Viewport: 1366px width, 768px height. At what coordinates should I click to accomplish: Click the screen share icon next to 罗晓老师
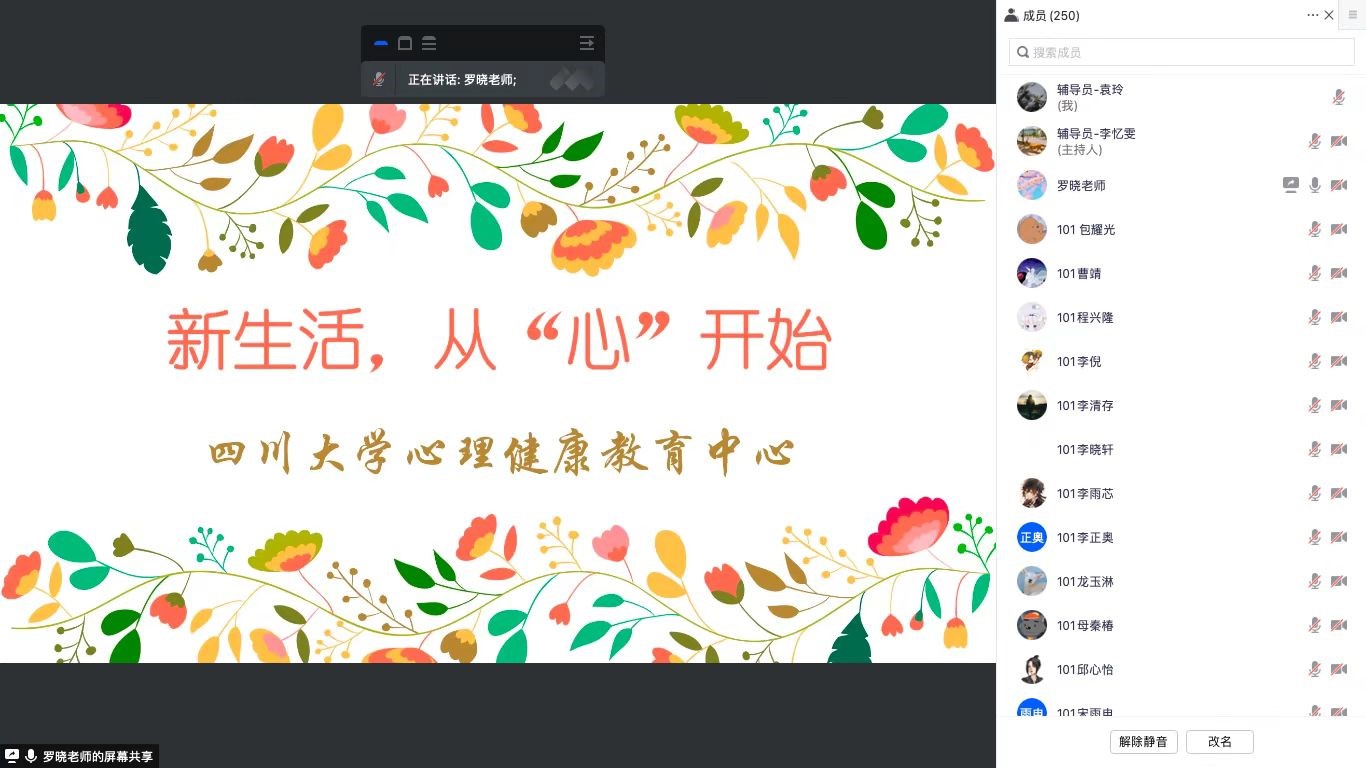1291,185
